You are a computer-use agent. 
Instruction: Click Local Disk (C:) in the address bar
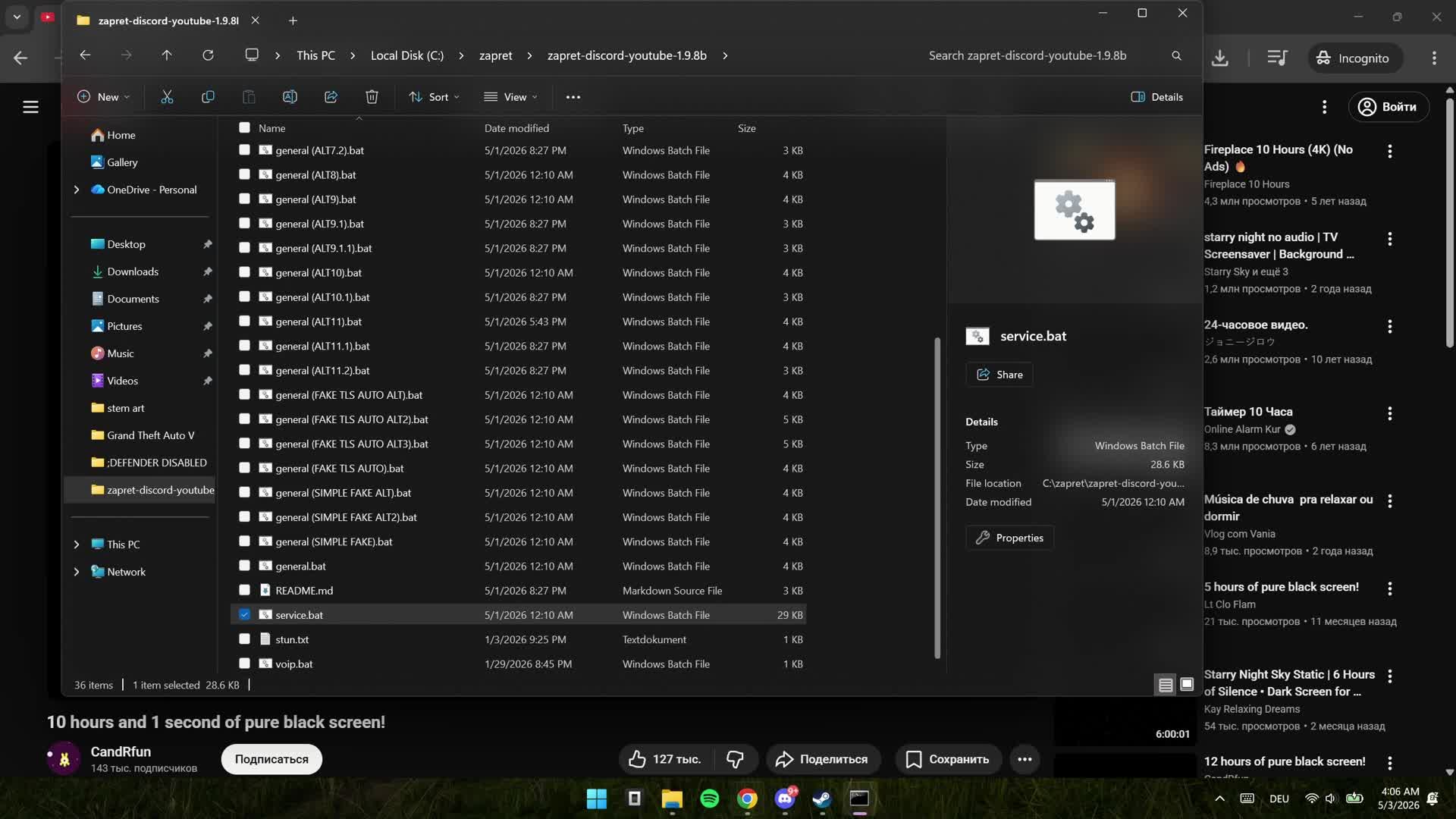[x=407, y=55]
